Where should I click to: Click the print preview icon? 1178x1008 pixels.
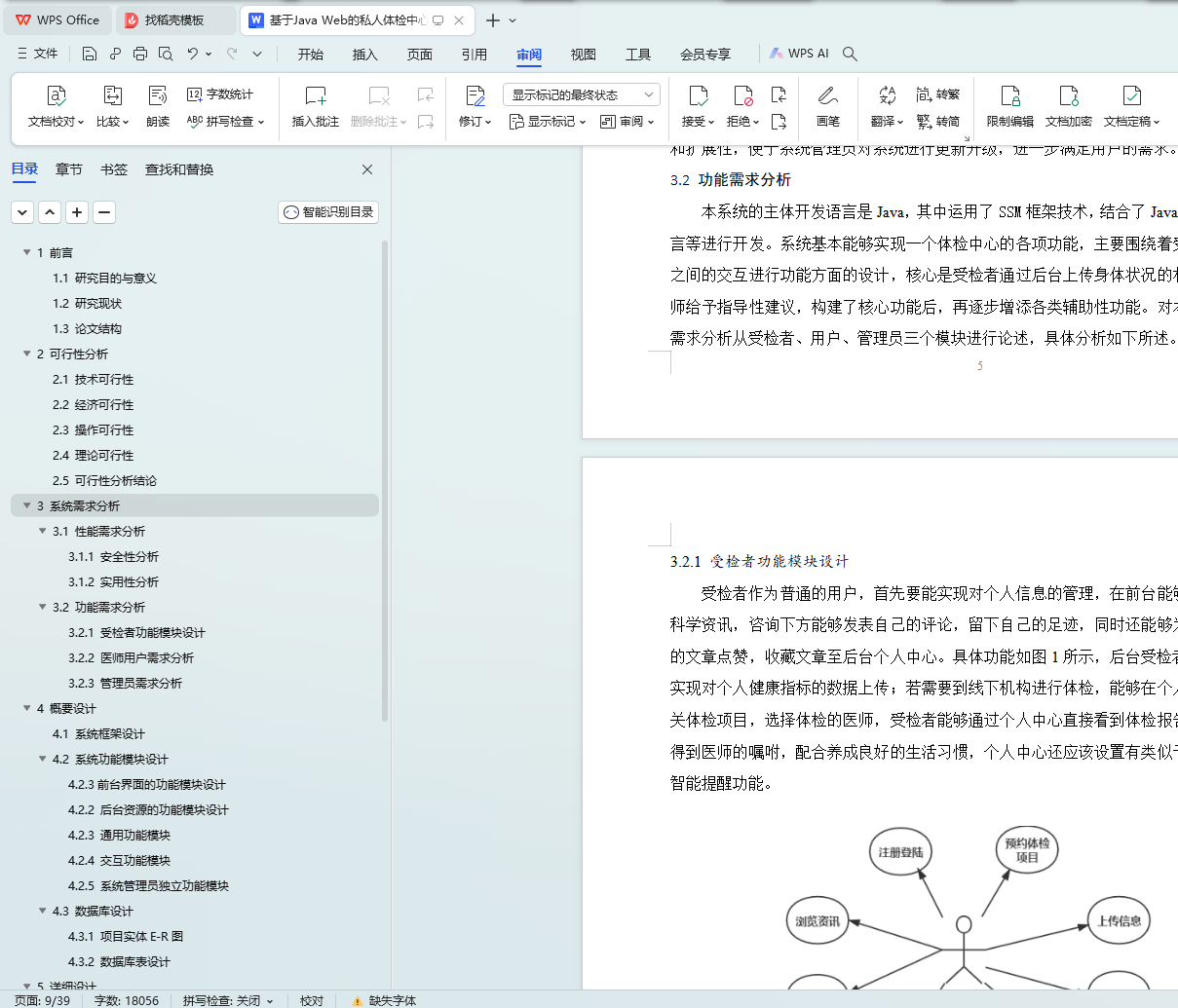click(x=166, y=54)
